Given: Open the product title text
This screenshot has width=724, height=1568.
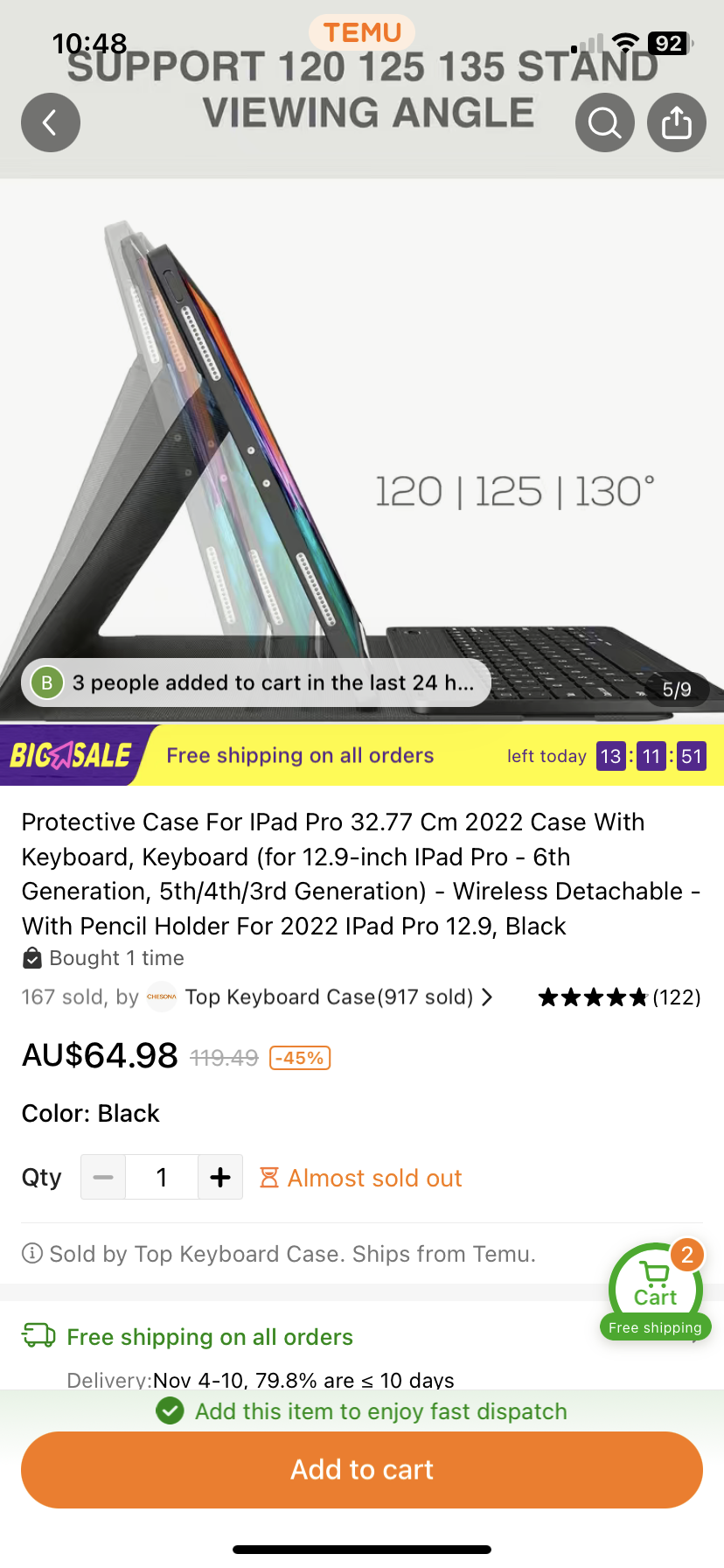Looking at the screenshot, I should [x=361, y=874].
